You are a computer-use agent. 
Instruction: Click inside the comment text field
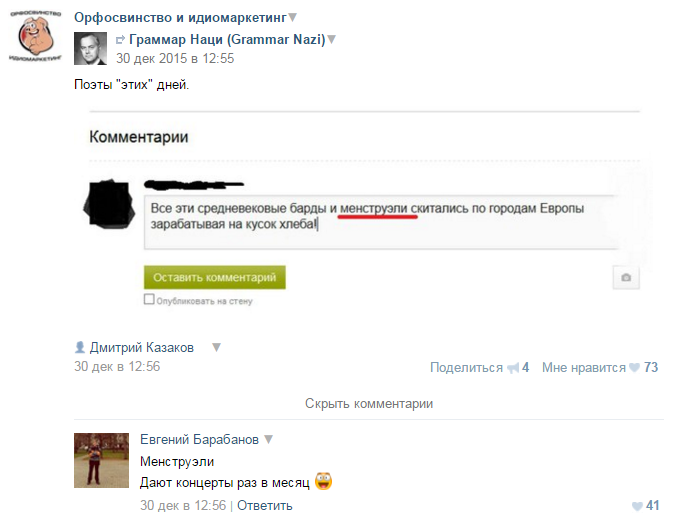(381, 222)
